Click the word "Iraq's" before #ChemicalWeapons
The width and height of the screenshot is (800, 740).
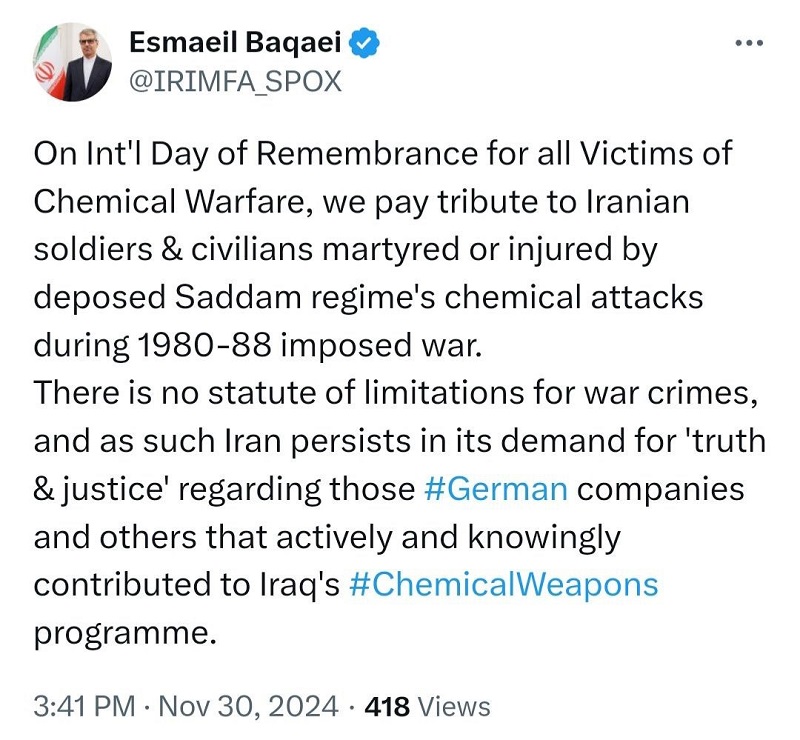(299, 586)
